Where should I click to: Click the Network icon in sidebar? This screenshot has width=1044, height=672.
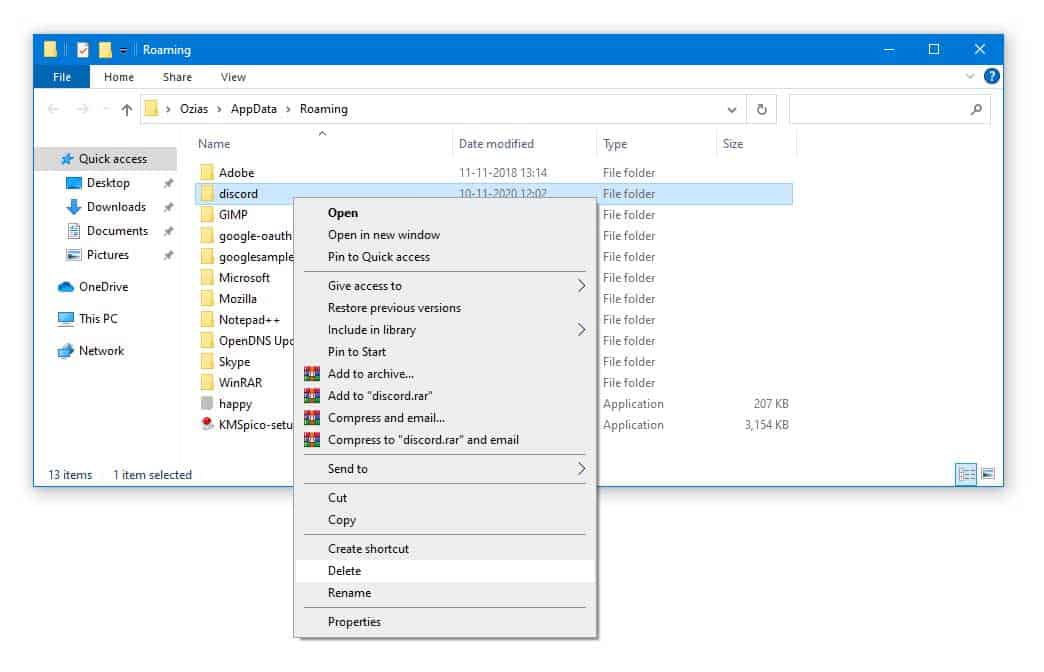65,351
